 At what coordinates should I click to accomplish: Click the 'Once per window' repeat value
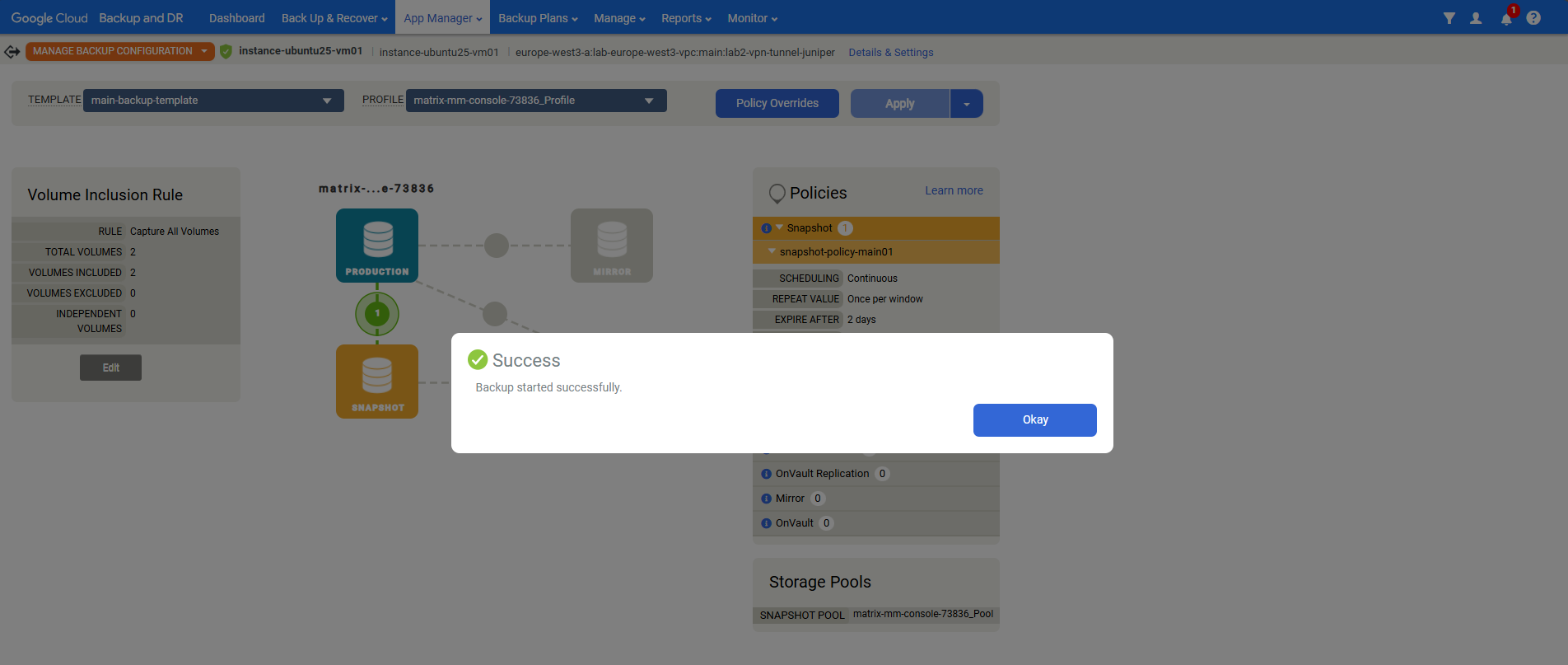coord(885,299)
